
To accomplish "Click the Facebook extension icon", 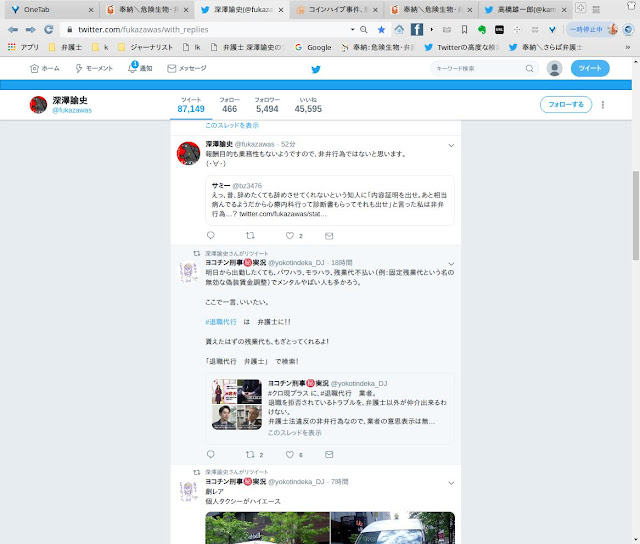I will pos(417,29).
